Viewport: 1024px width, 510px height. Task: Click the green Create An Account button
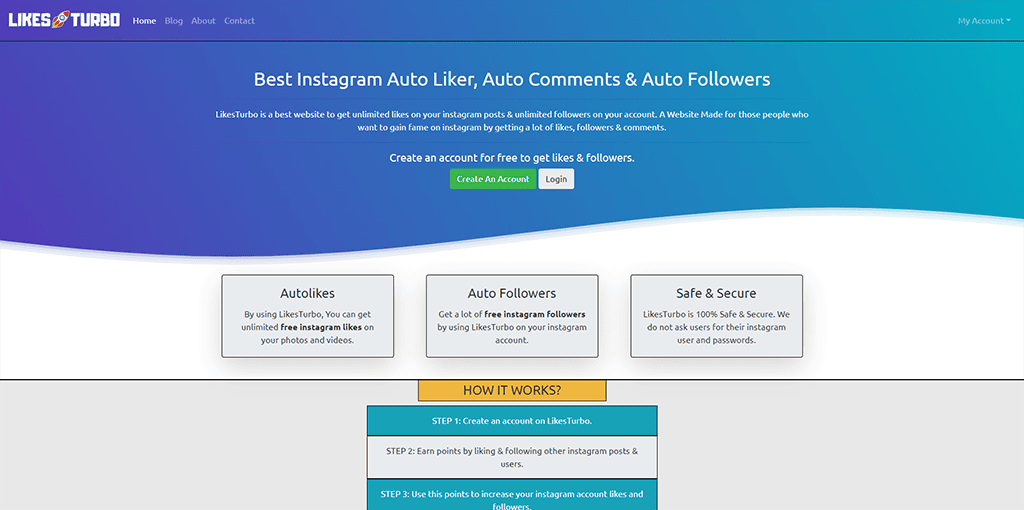coord(493,179)
